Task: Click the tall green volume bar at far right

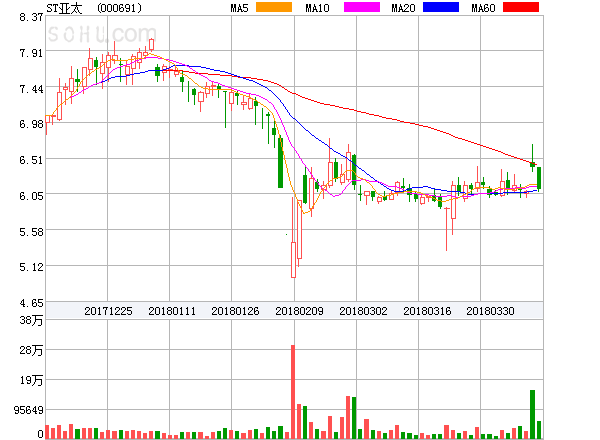Action: [x=532, y=414]
